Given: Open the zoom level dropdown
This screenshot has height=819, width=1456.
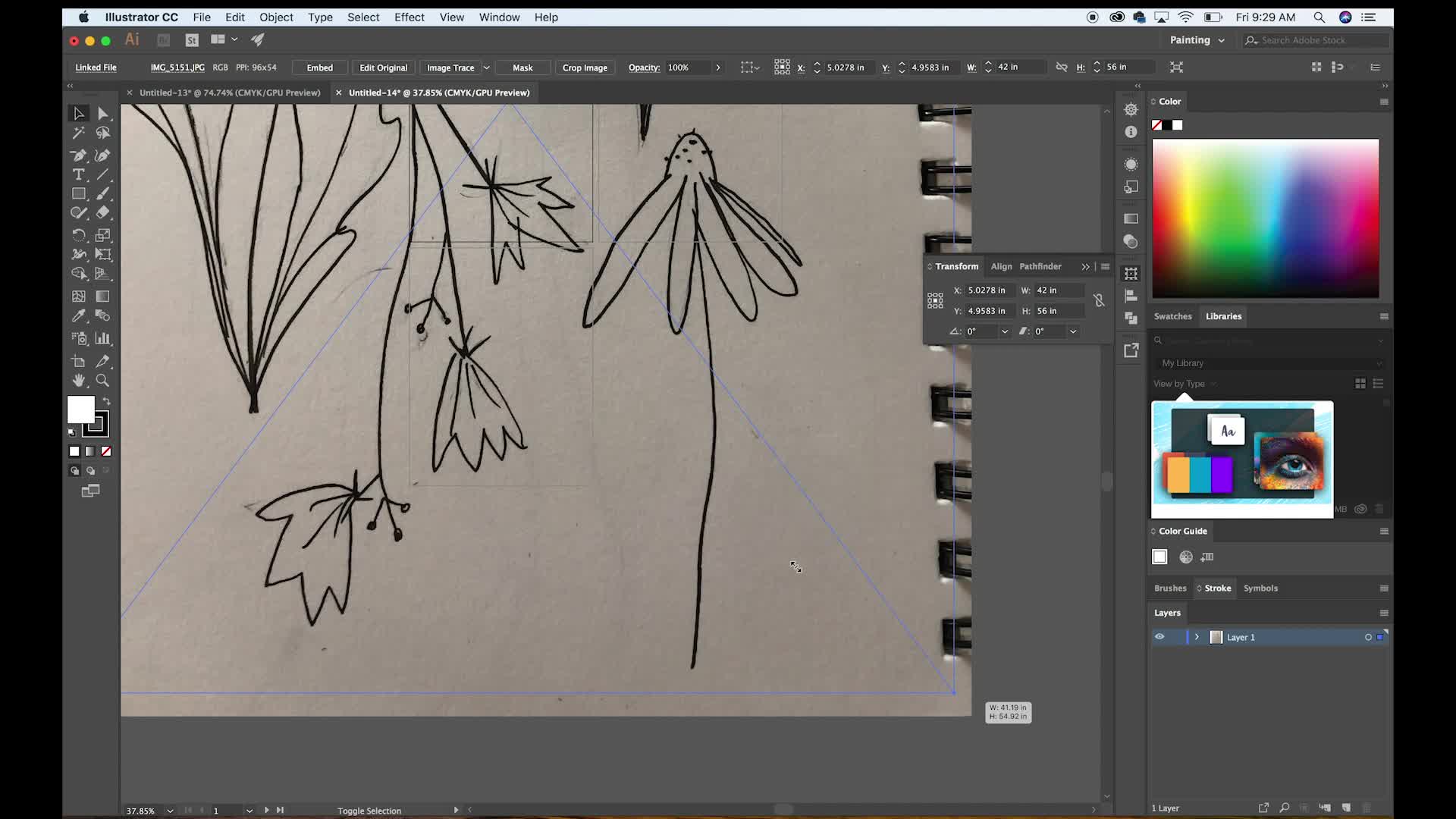Looking at the screenshot, I should pos(170,811).
